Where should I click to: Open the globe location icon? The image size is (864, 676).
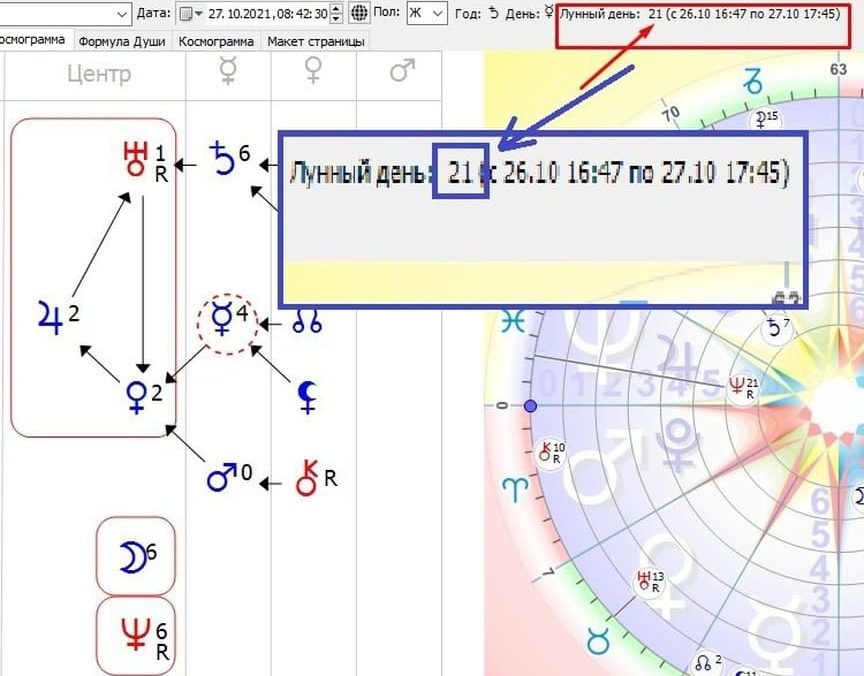(x=359, y=13)
